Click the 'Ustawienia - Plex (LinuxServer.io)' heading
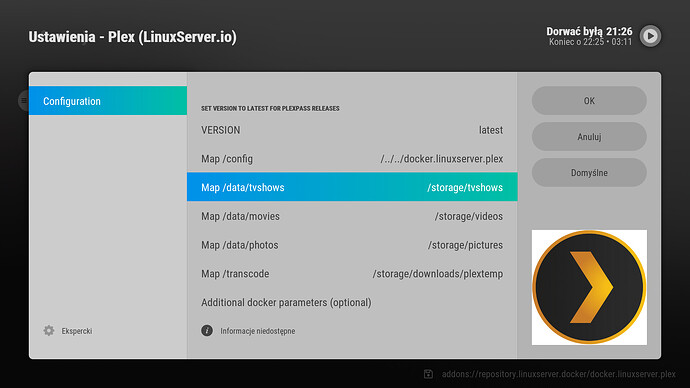Viewport: 690px width, 388px height. (x=132, y=37)
